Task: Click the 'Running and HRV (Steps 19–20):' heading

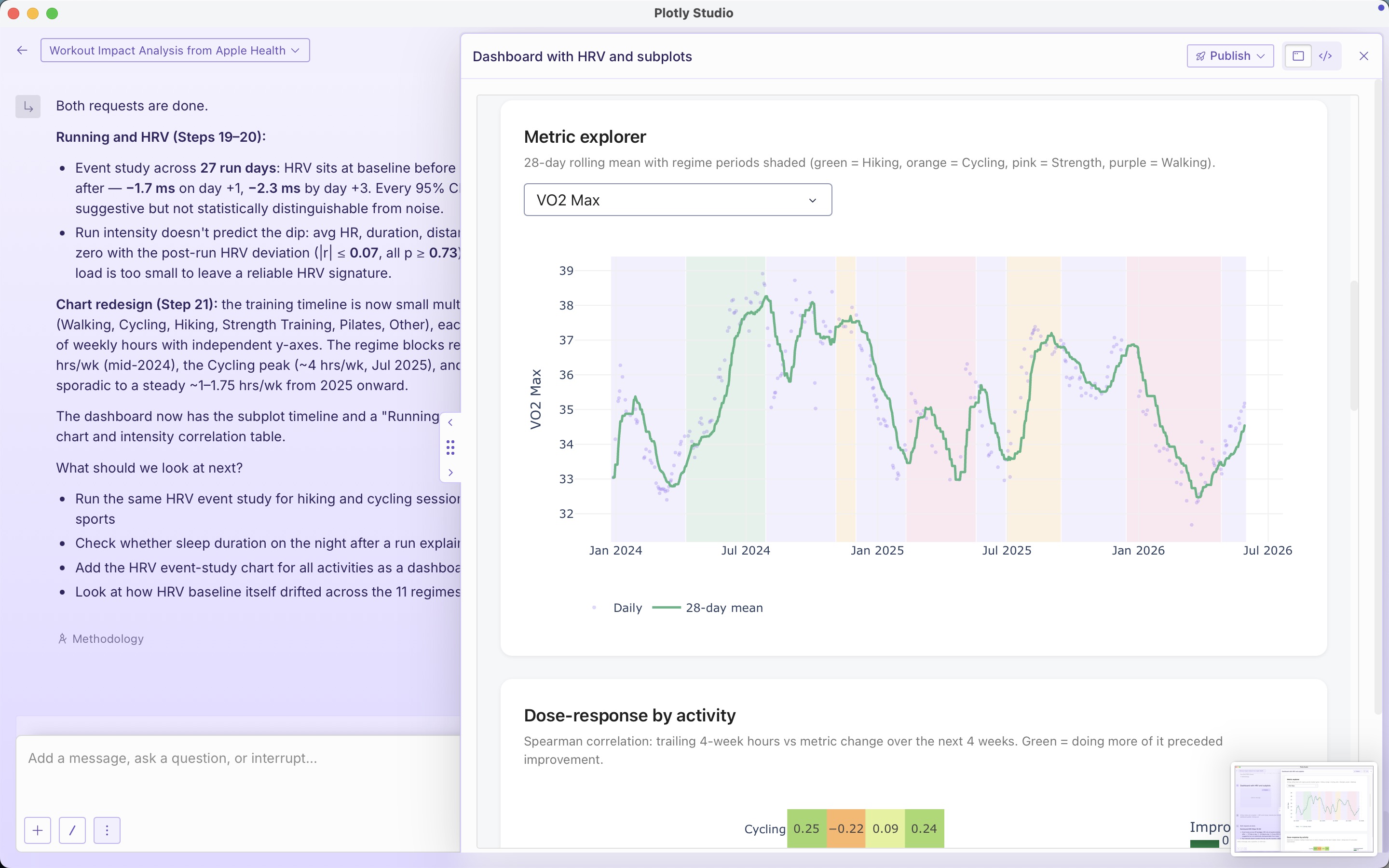Action: 161,137
